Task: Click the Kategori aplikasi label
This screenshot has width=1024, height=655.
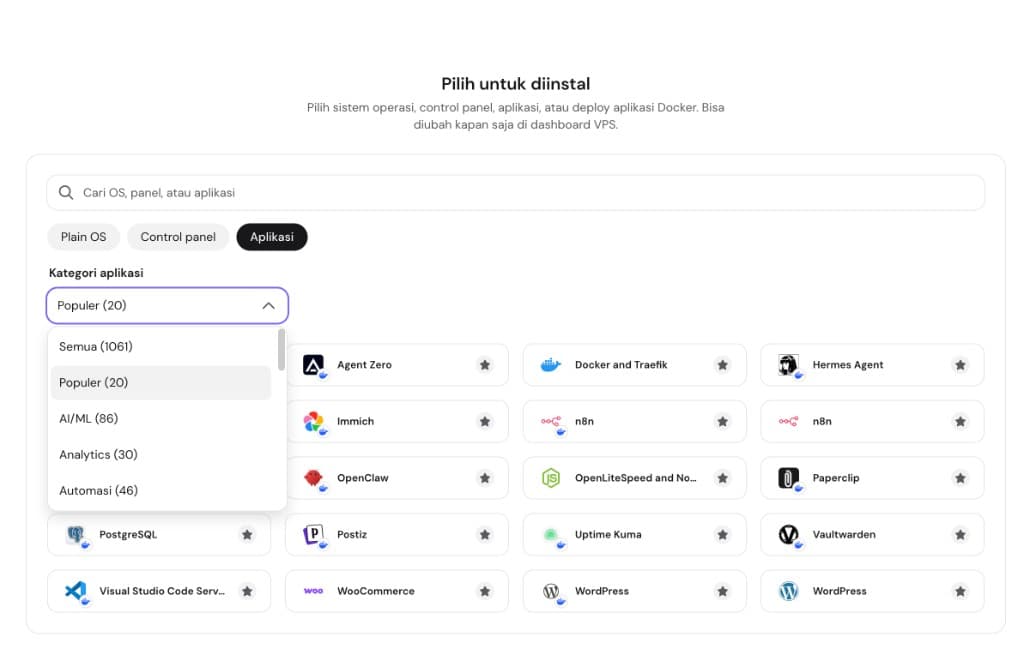Action: click(96, 273)
